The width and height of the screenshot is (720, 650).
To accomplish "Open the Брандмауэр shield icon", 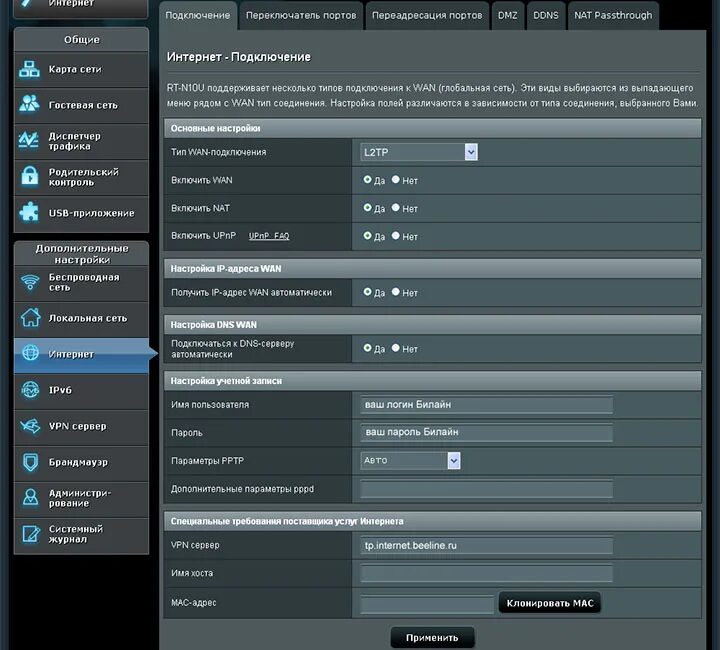I will pos(30,462).
